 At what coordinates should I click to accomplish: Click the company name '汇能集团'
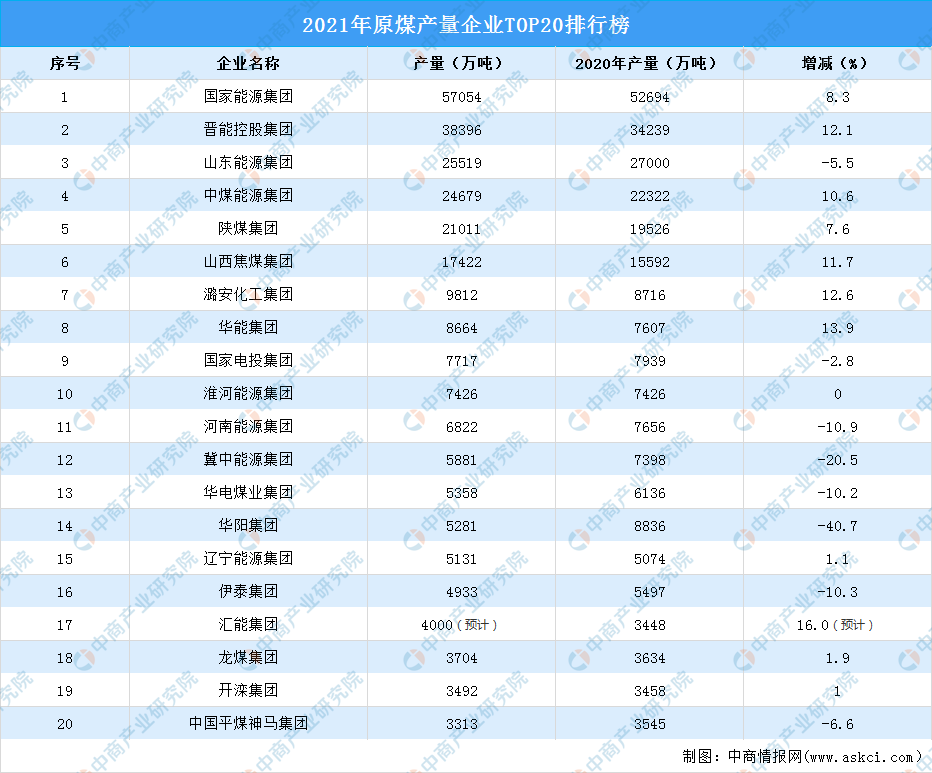(248, 624)
